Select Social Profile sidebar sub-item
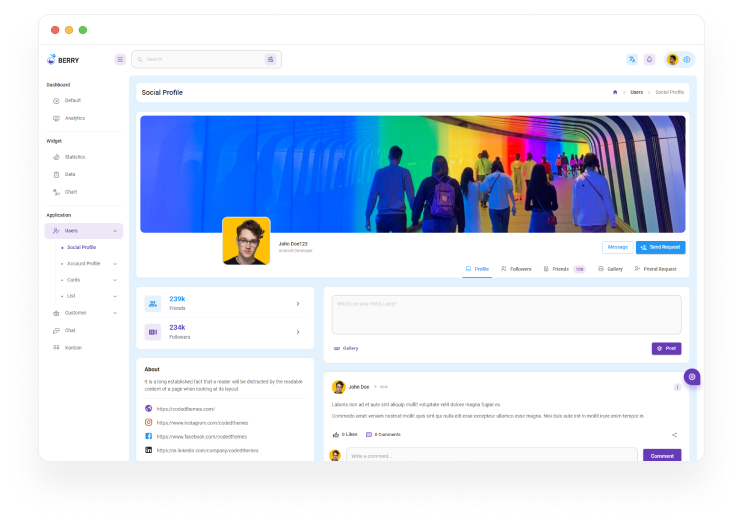 click(x=84, y=247)
